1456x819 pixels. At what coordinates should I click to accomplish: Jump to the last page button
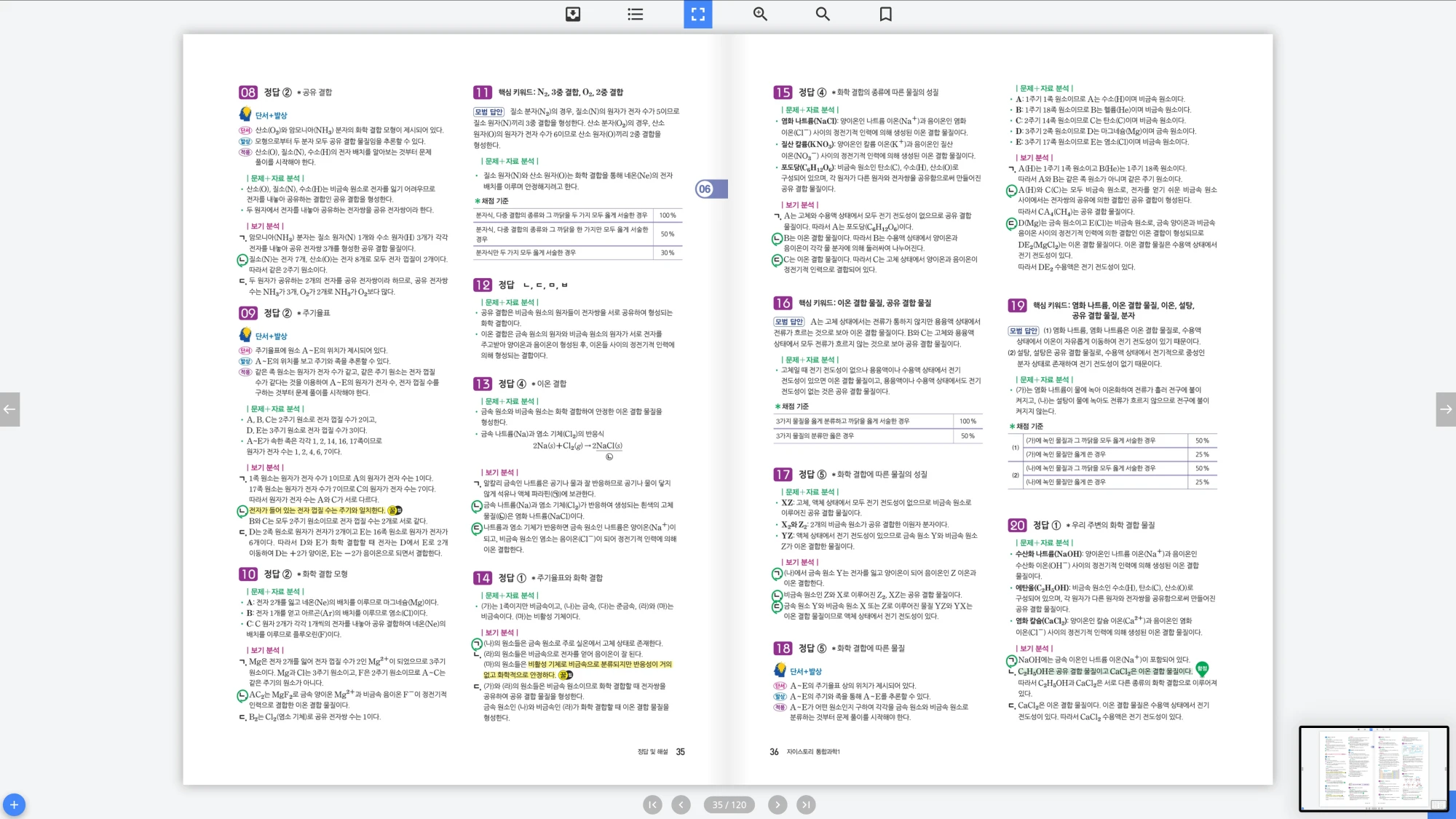coord(805,804)
